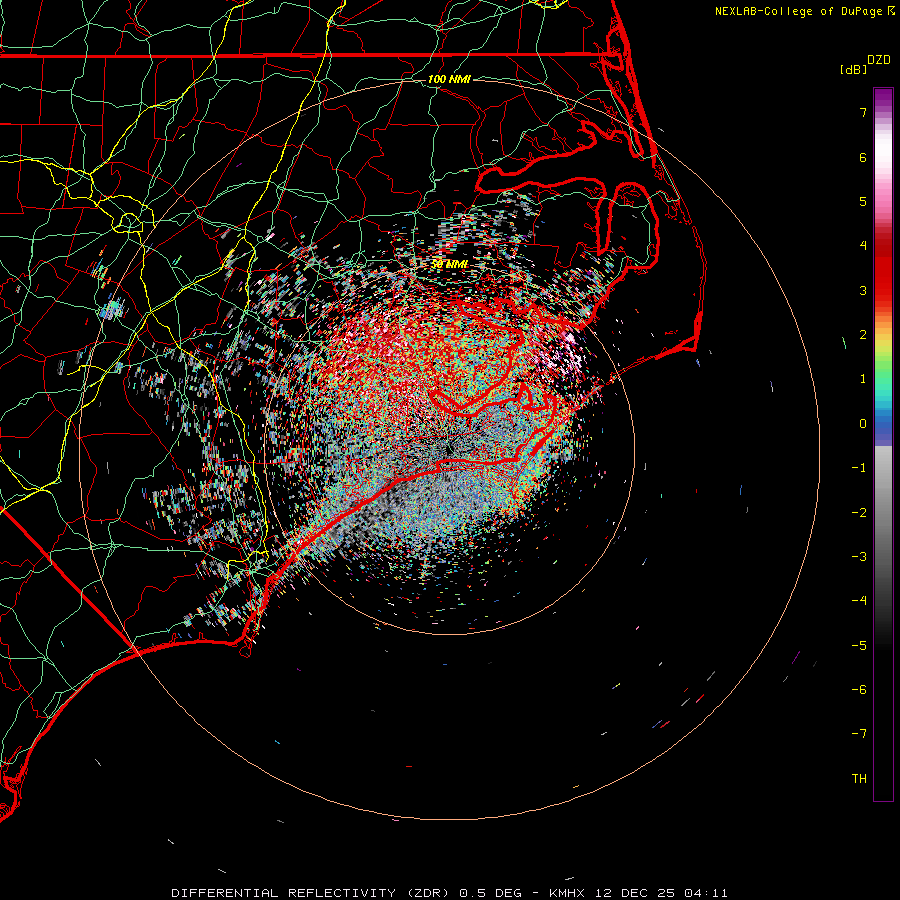
Task: Click the 2 dB value on color scale
Action: coord(863,335)
